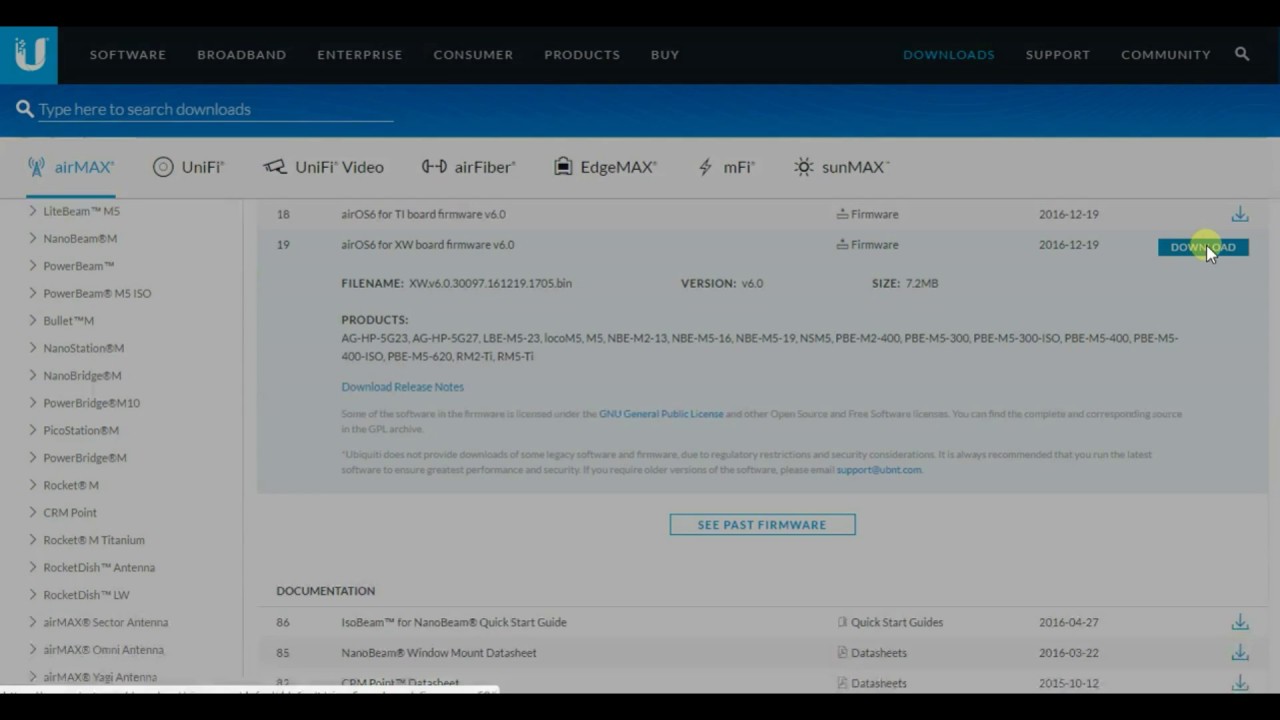The width and height of the screenshot is (1280, 720).
Task: Click IsoBeam for NanoBeam Quick Start Guide title
Action: pyautogui.click(x=454, y=622)
